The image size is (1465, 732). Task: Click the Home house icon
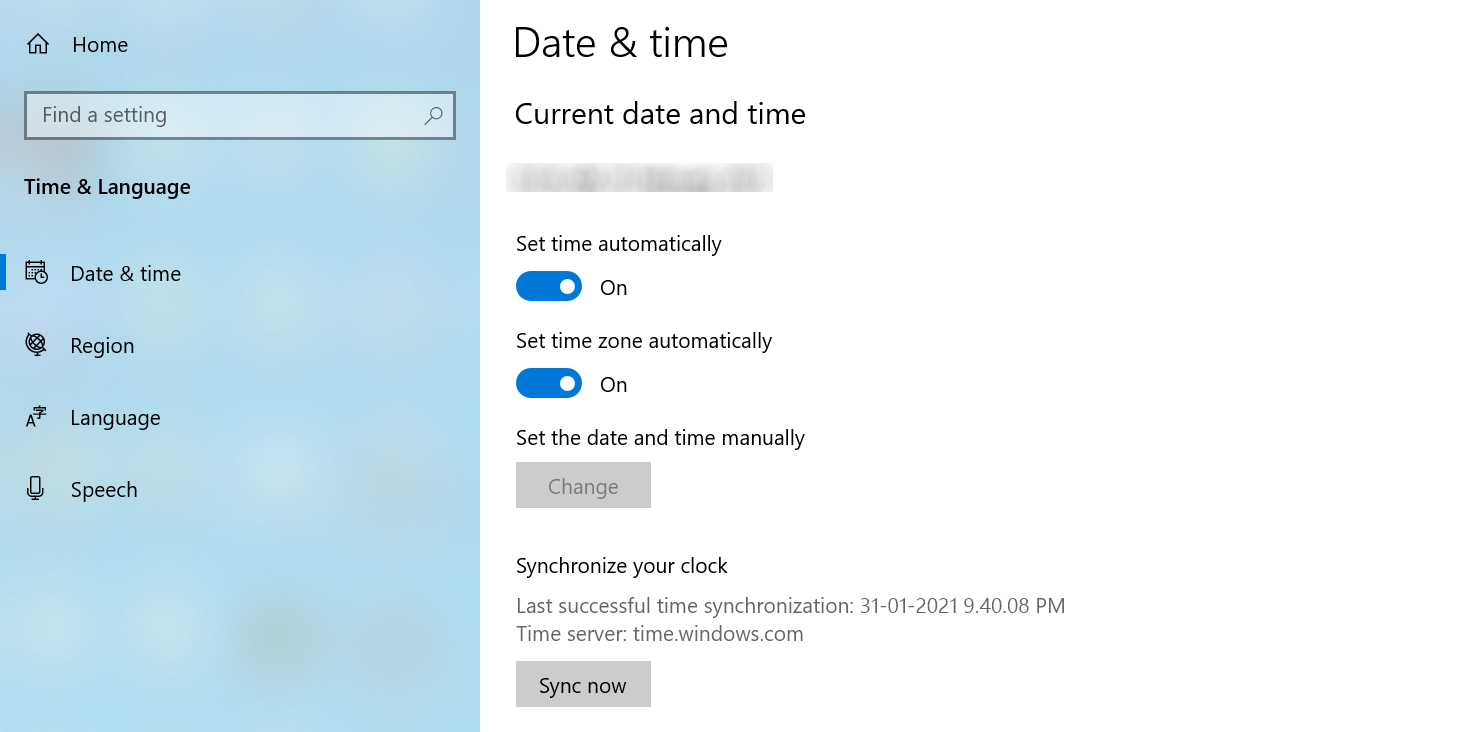pyautogui.click(x=38, y=45)
